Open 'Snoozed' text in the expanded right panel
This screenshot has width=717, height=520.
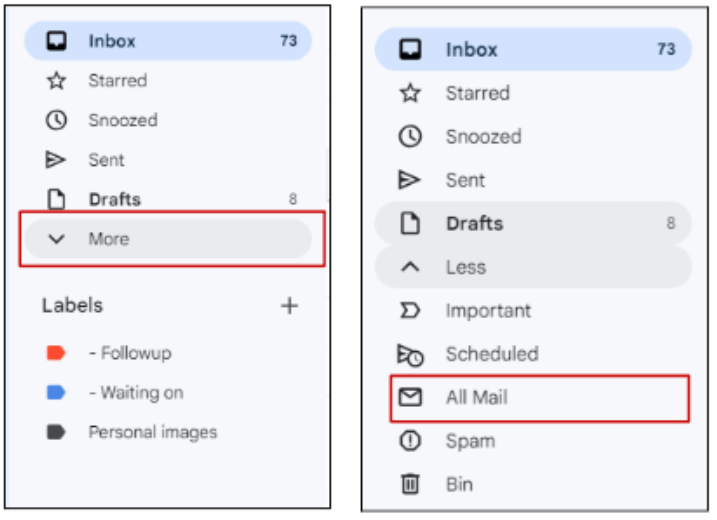pyautogui.click(x=484, y=137)
